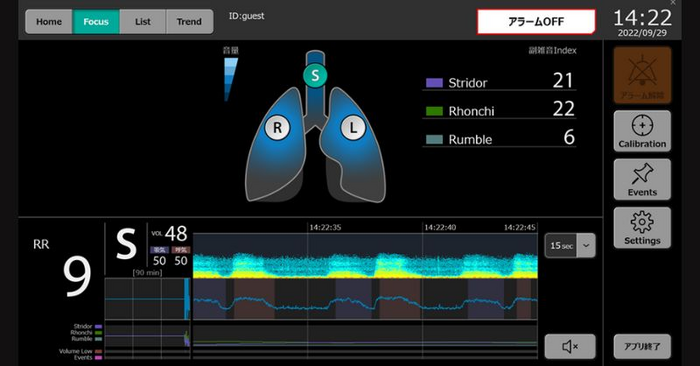Click the Rumble index value 6
Screen dimensions: 700x366
tap(569, 137)
